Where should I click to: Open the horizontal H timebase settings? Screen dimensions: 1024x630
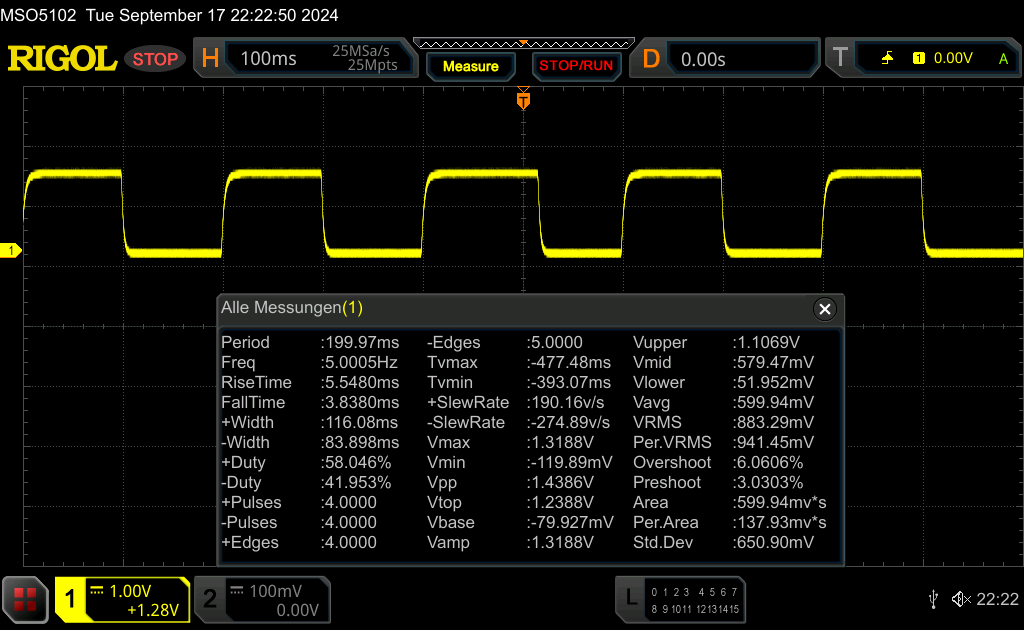(210, 59)
